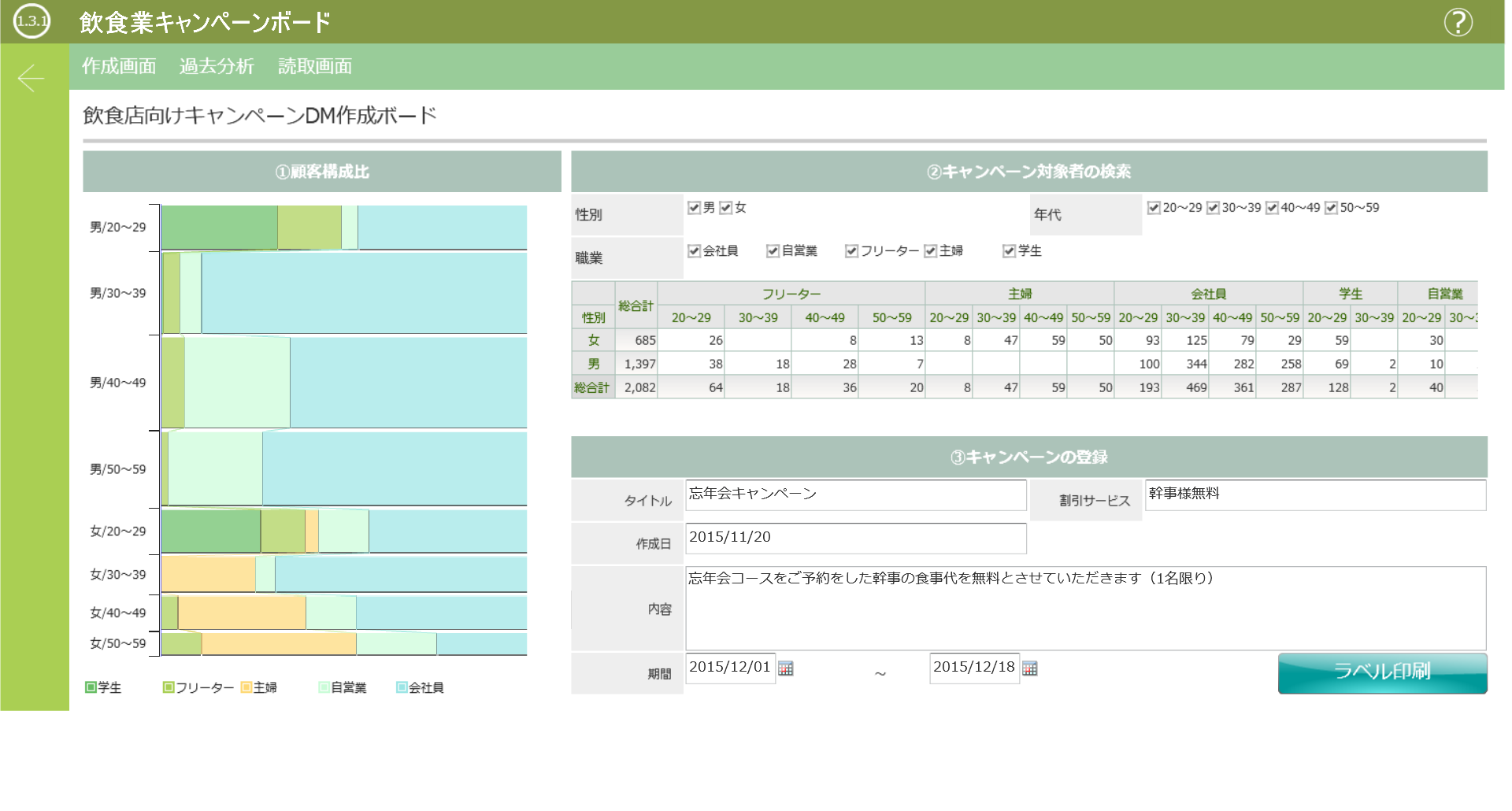Click the 主婦 column group header
This screenshot has height=811, width=1512.
coord(1020,294)
